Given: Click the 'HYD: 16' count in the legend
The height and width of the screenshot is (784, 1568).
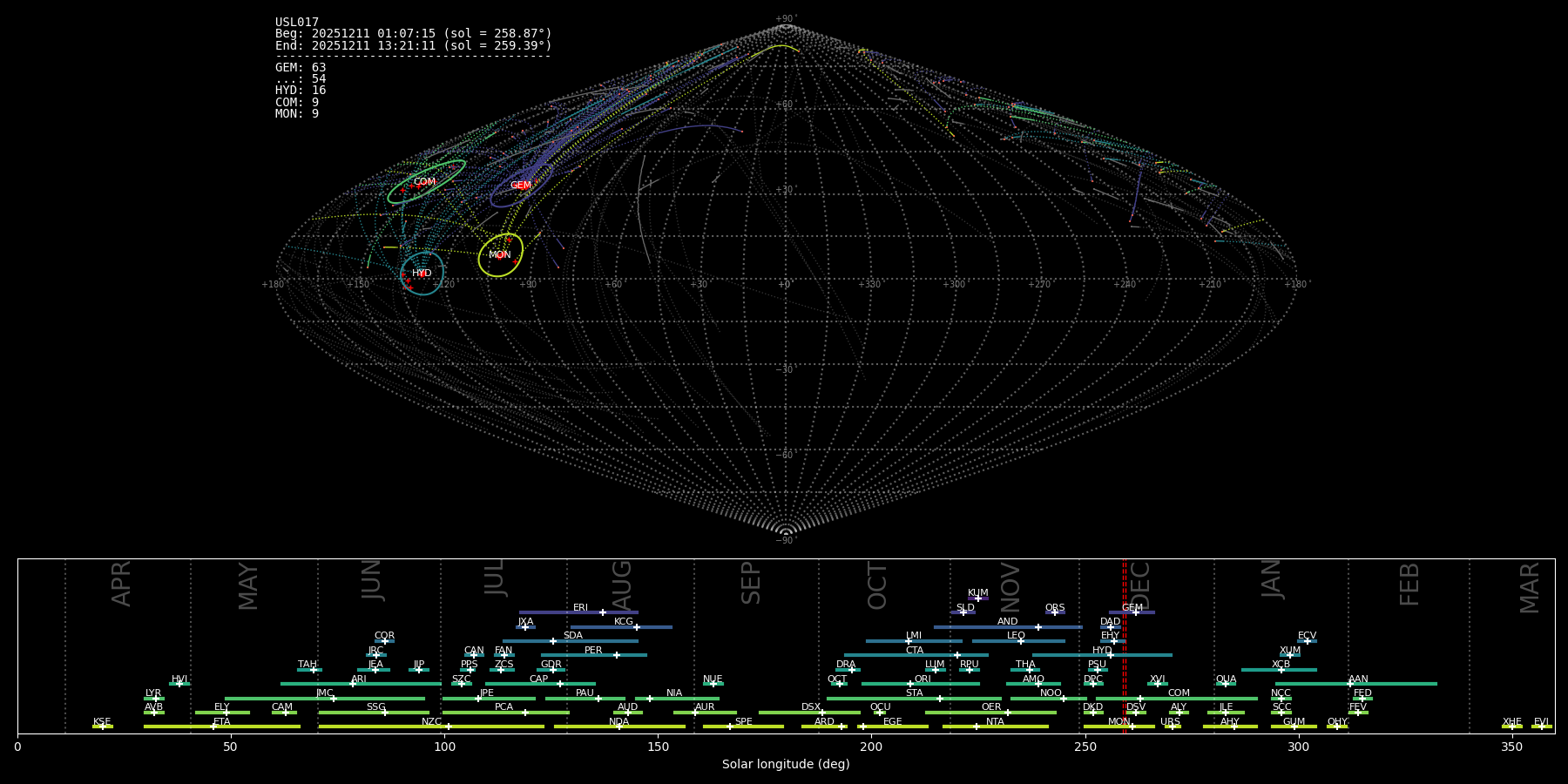Looking at the screenshot, I should (x=301, y=91).
